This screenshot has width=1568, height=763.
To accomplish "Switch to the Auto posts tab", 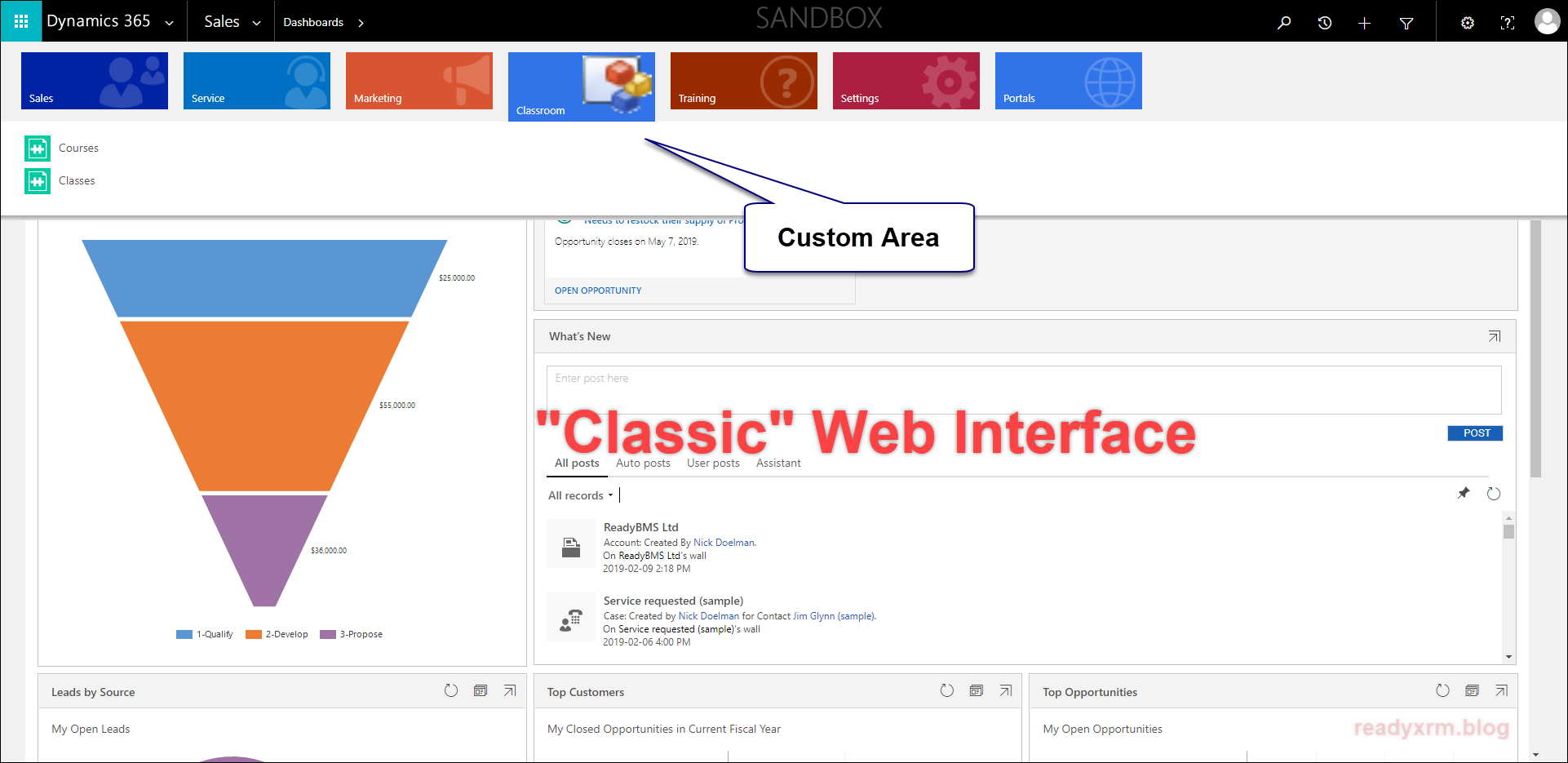I will [x=643, y=463].
